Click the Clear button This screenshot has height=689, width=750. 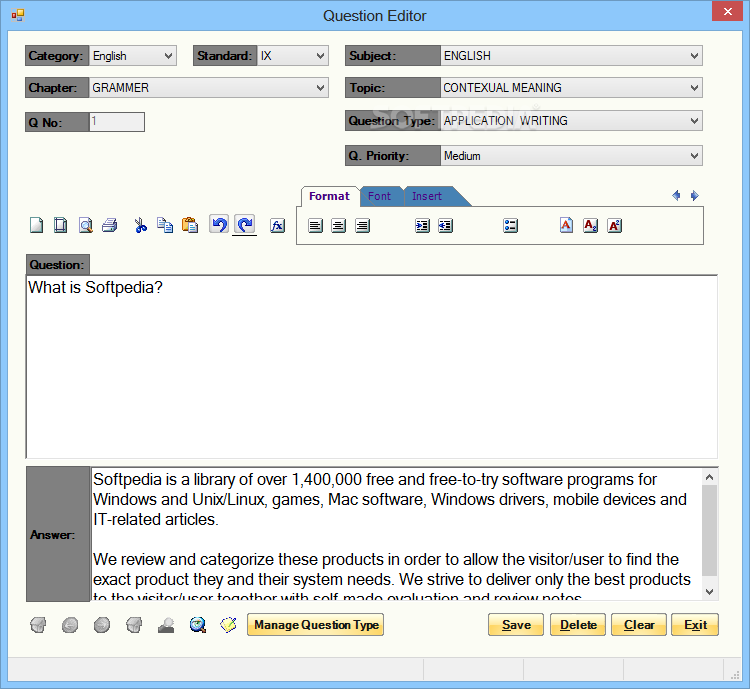point(639,625)
